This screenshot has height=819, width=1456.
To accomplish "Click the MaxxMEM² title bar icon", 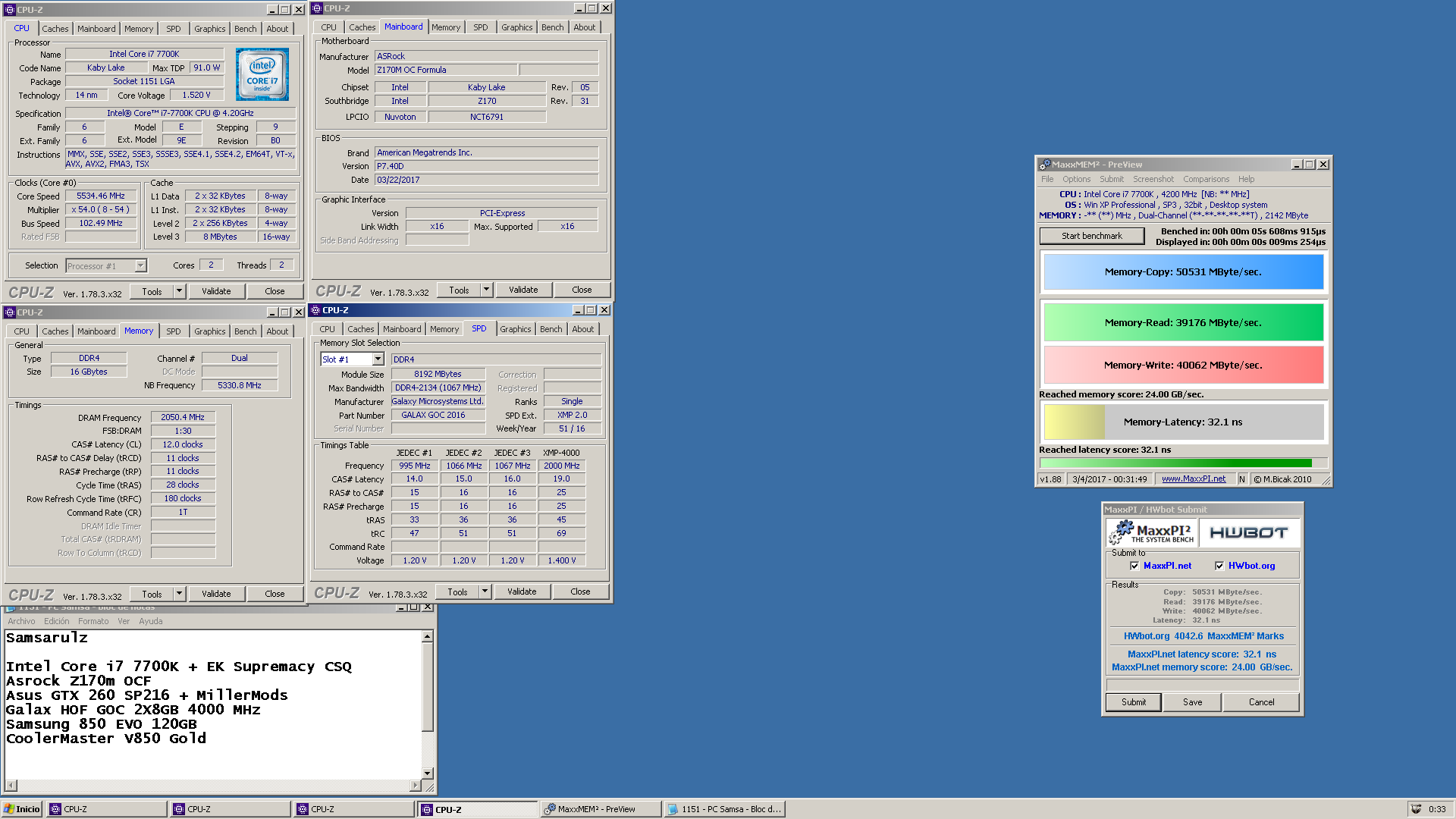I will click(x=1045, y=165).
